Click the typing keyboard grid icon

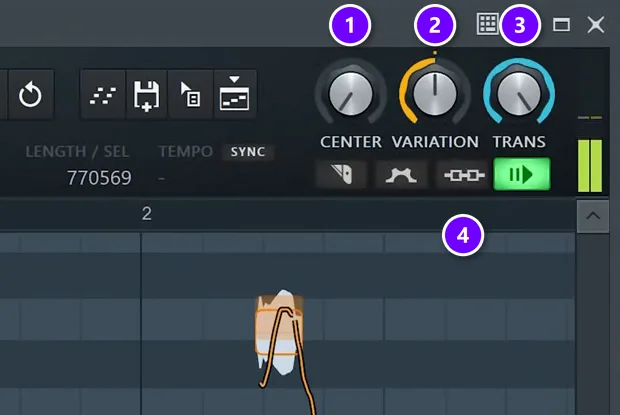point(487,25)
